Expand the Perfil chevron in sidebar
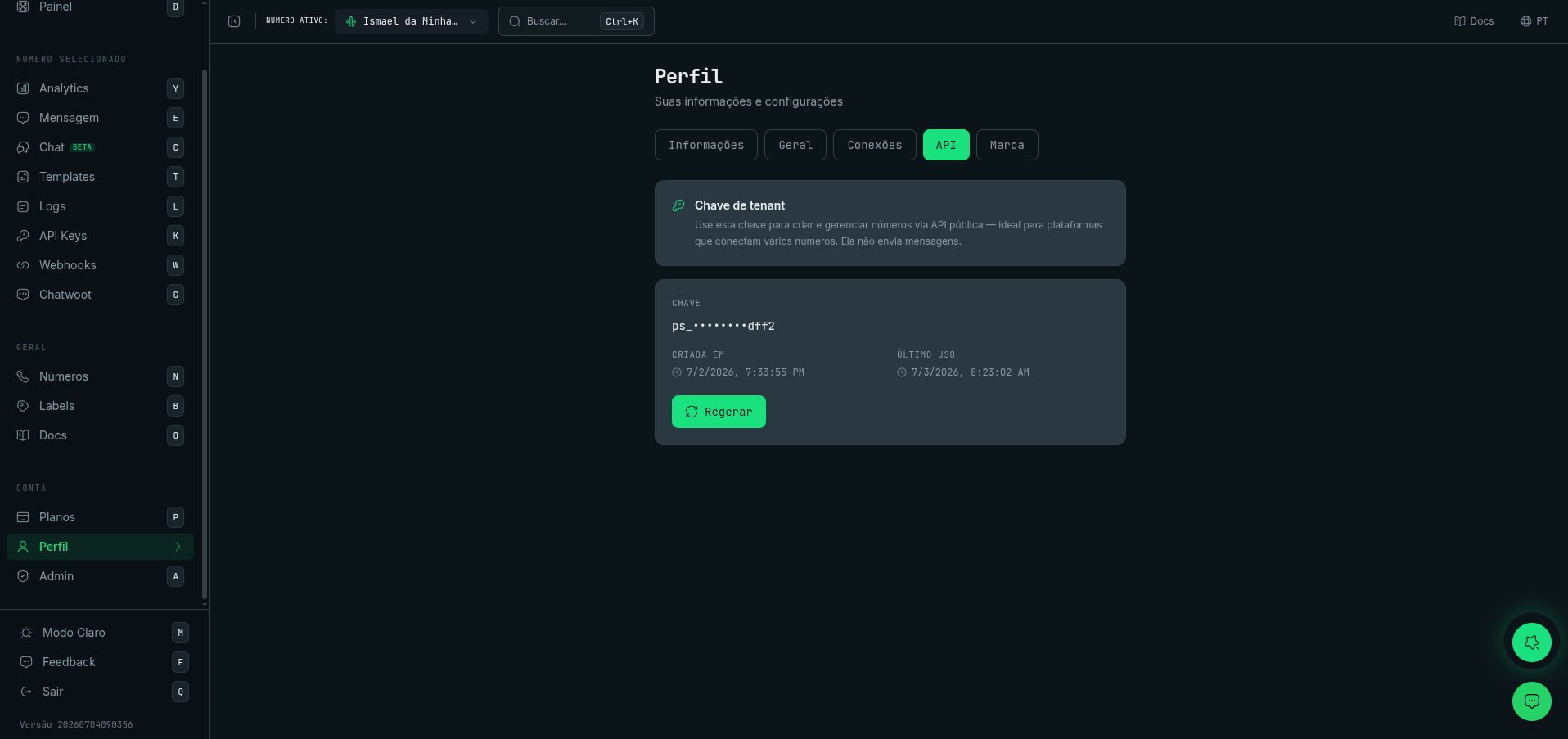 178,547
